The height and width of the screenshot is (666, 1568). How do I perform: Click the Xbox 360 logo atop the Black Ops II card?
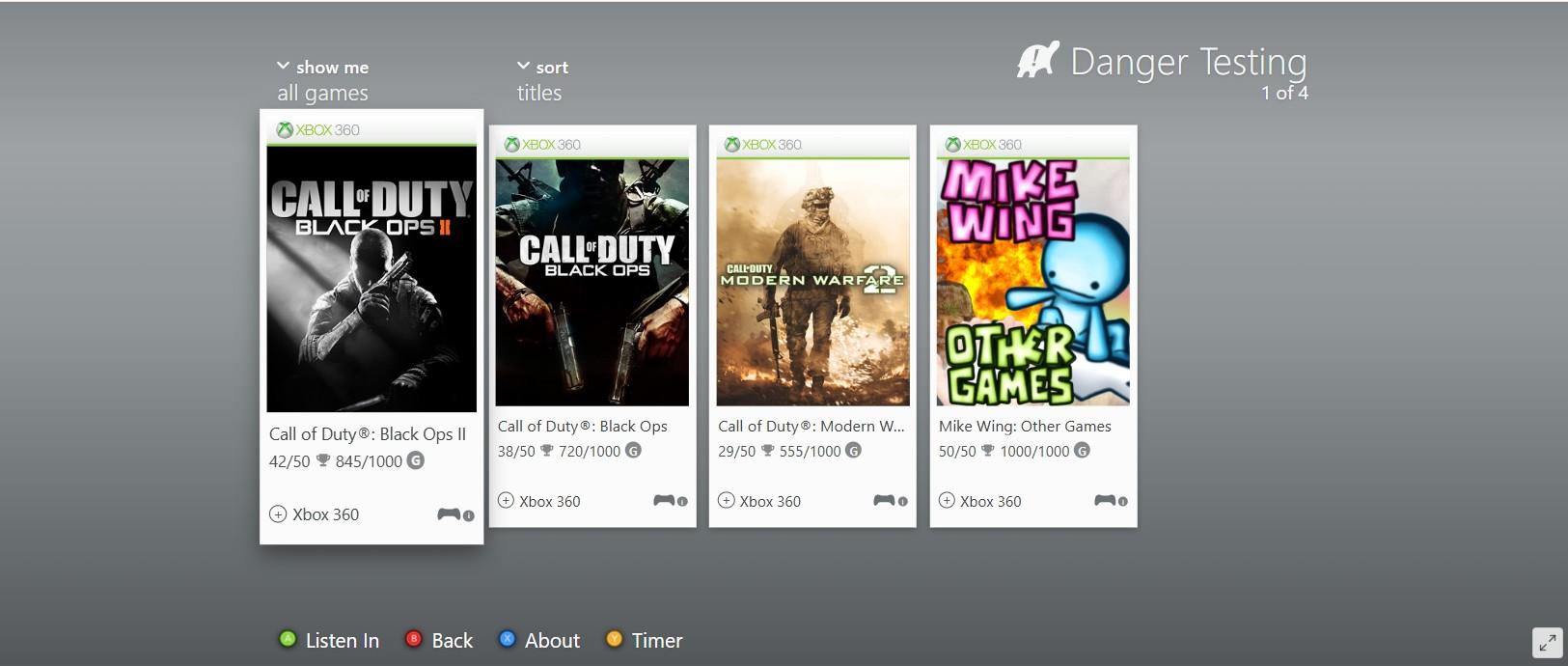tap(318, 130)
